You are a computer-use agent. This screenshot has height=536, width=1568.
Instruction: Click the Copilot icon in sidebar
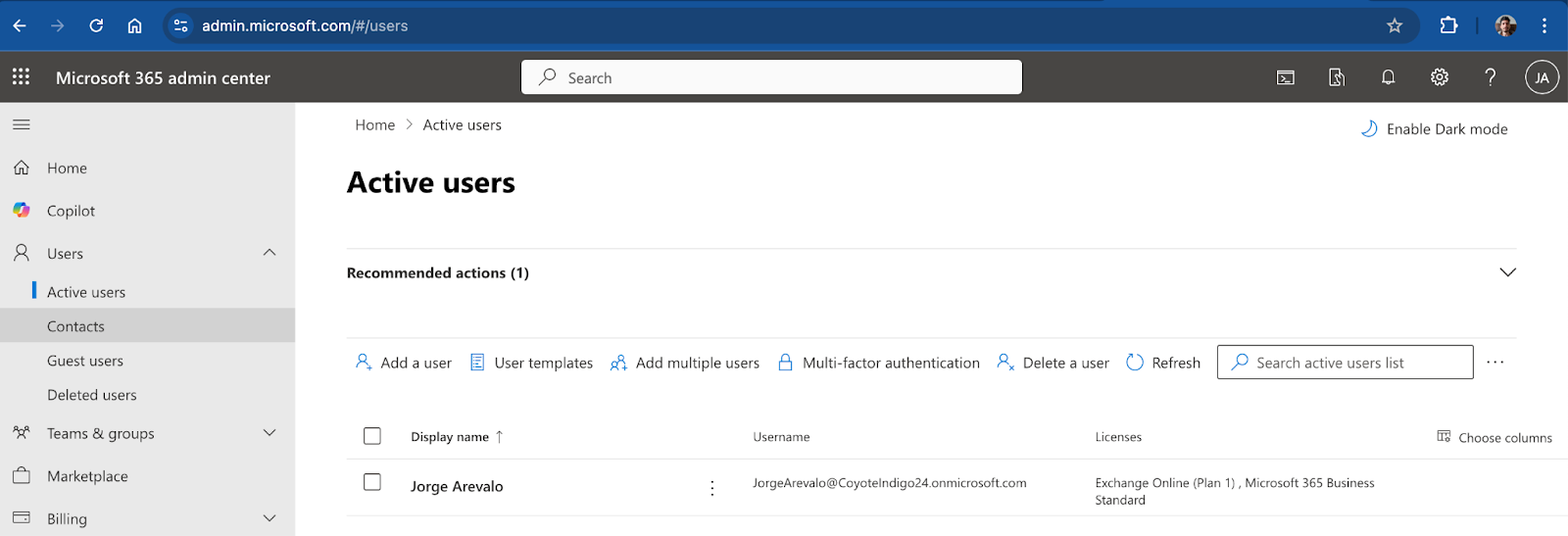point(22,210)
